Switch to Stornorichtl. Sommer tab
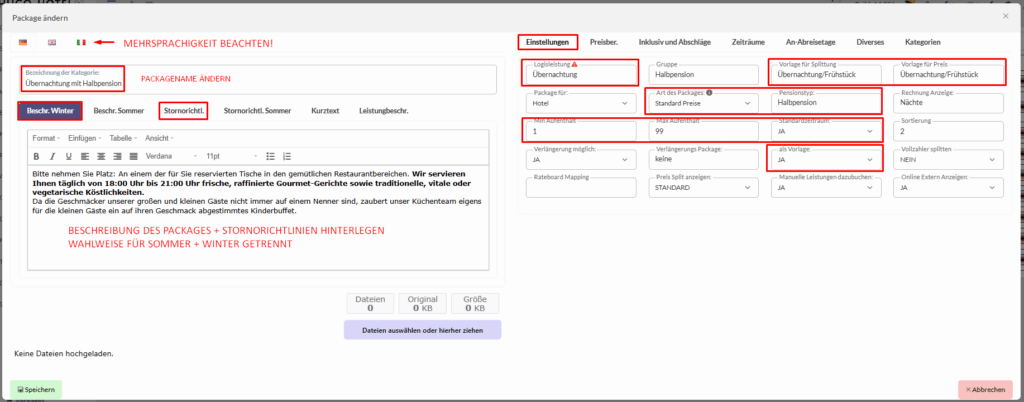 tap(257, 110)
